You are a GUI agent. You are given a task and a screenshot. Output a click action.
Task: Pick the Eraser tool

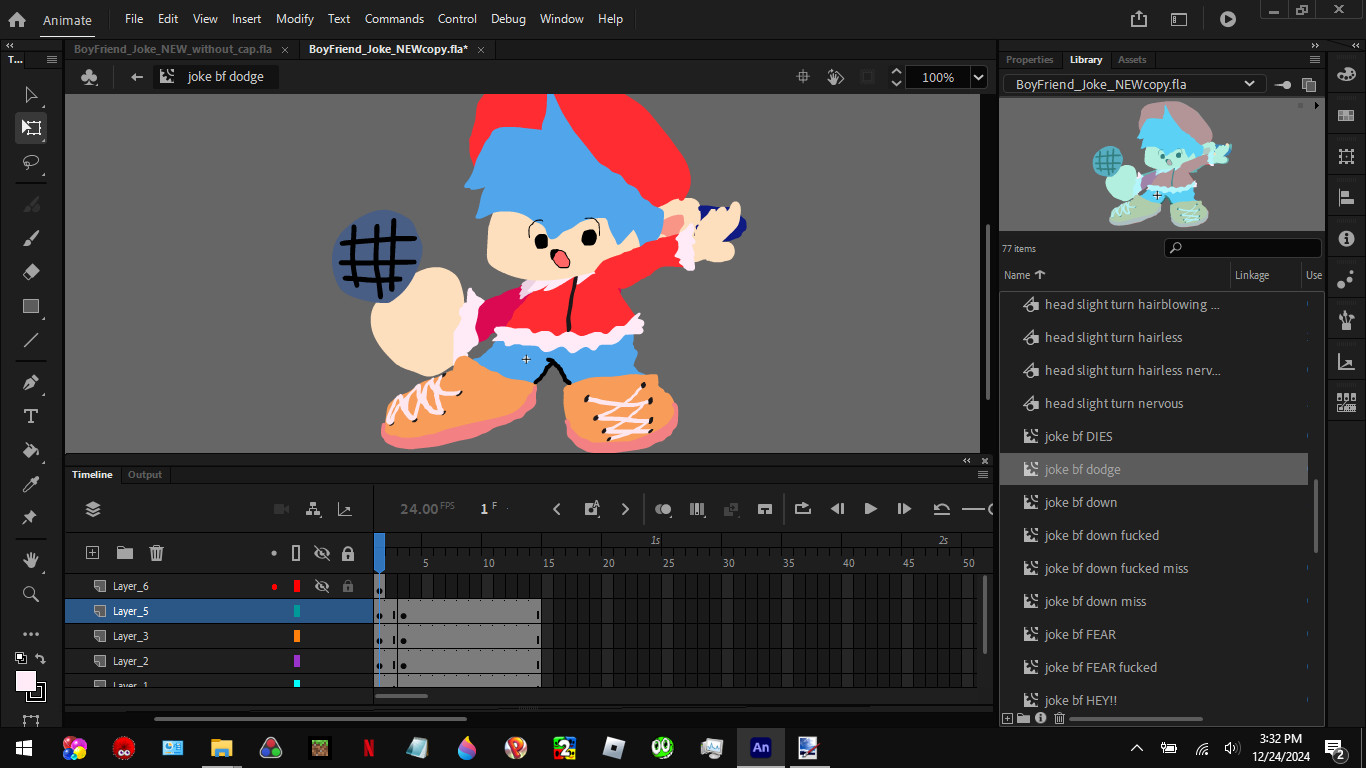click(31, 272)
